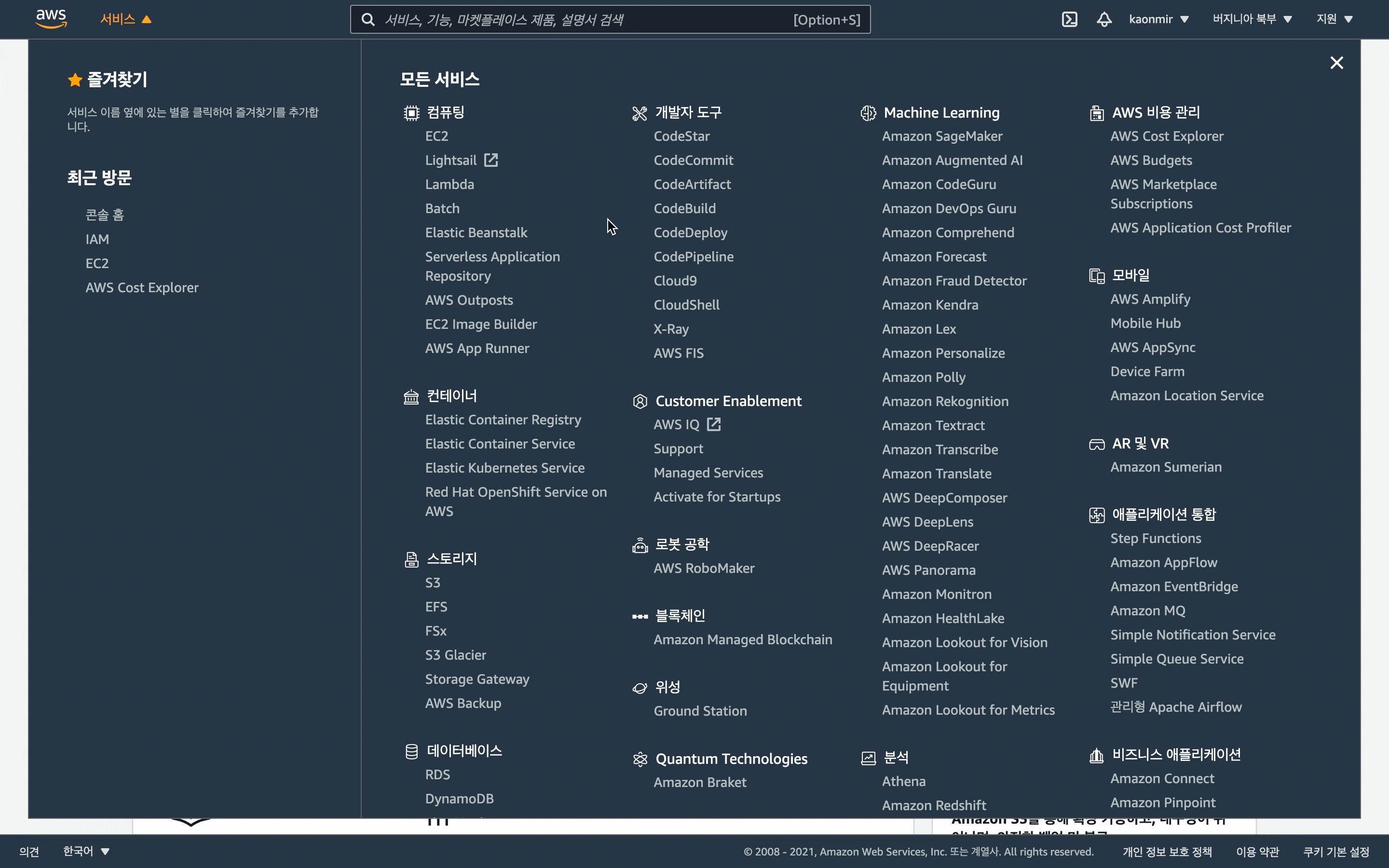Image resolution: width=1389 pixels, height=868 pixels.
Task: Open AWS Cost Explorer in recent visits
Action: 142,287
